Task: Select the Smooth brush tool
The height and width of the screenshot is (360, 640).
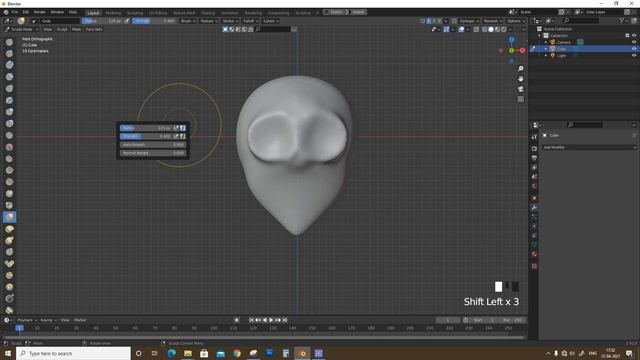Action: pos(9,147)
